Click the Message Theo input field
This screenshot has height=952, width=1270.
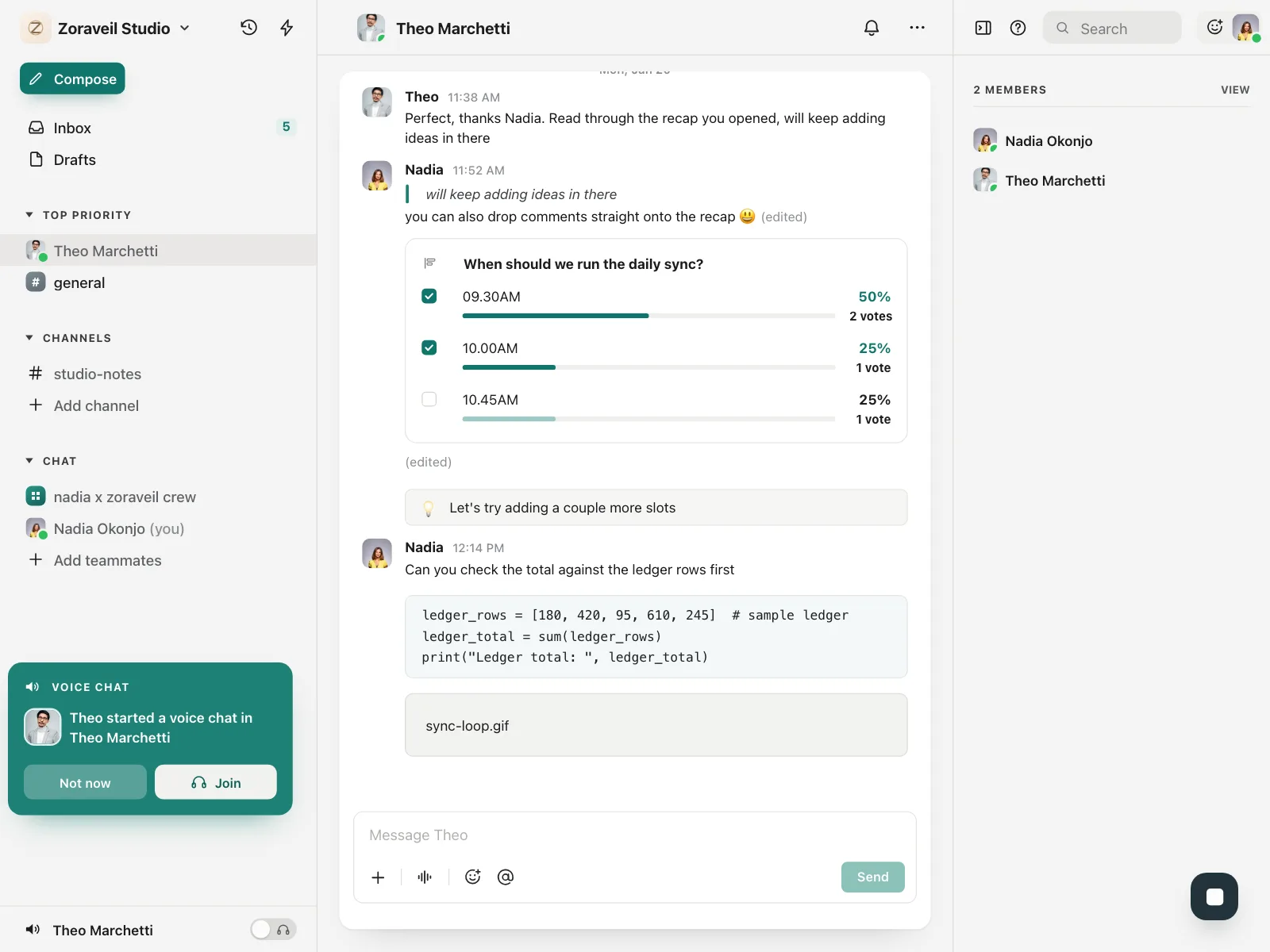point(635,835)
